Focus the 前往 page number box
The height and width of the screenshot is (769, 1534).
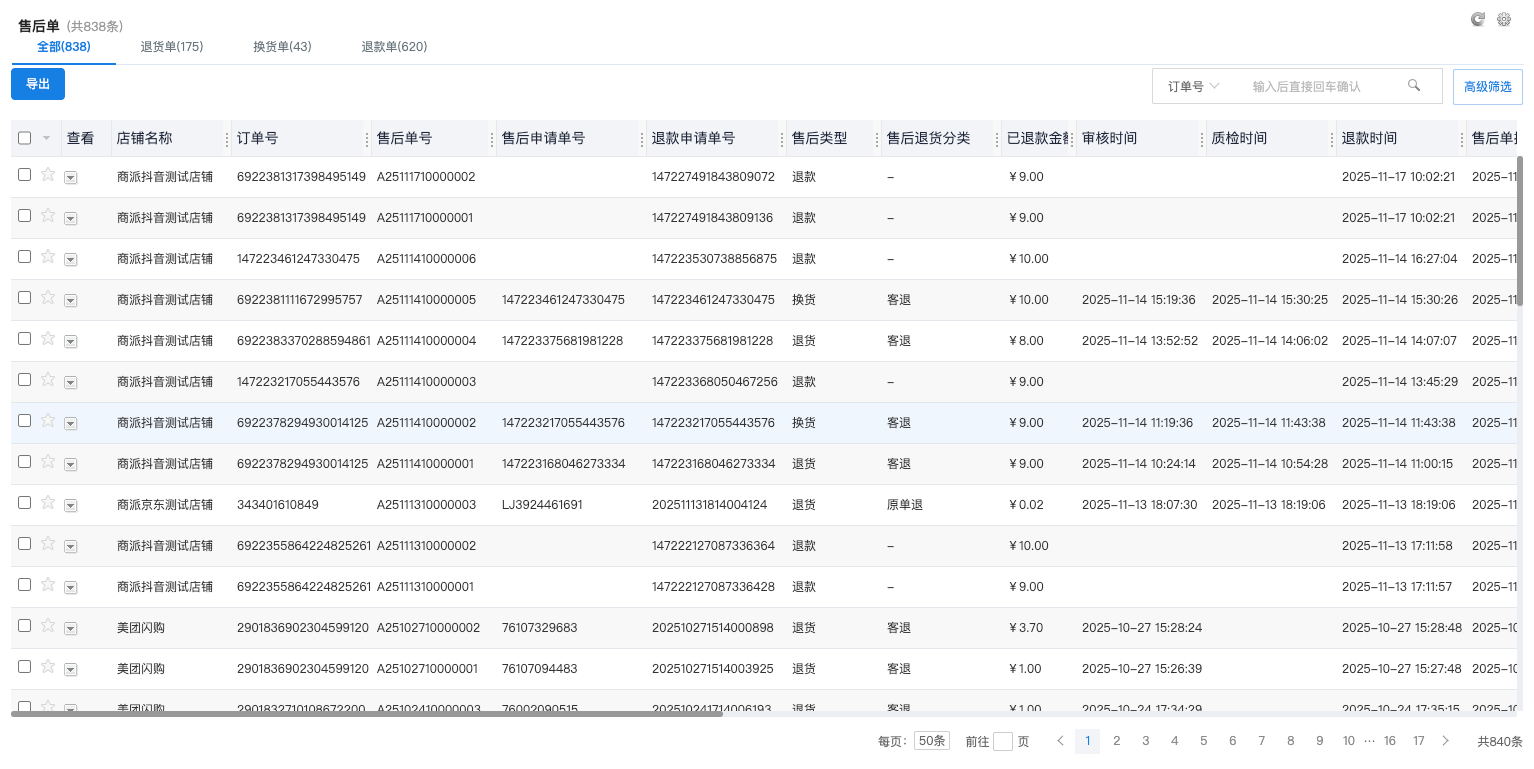pos(1003,741)
